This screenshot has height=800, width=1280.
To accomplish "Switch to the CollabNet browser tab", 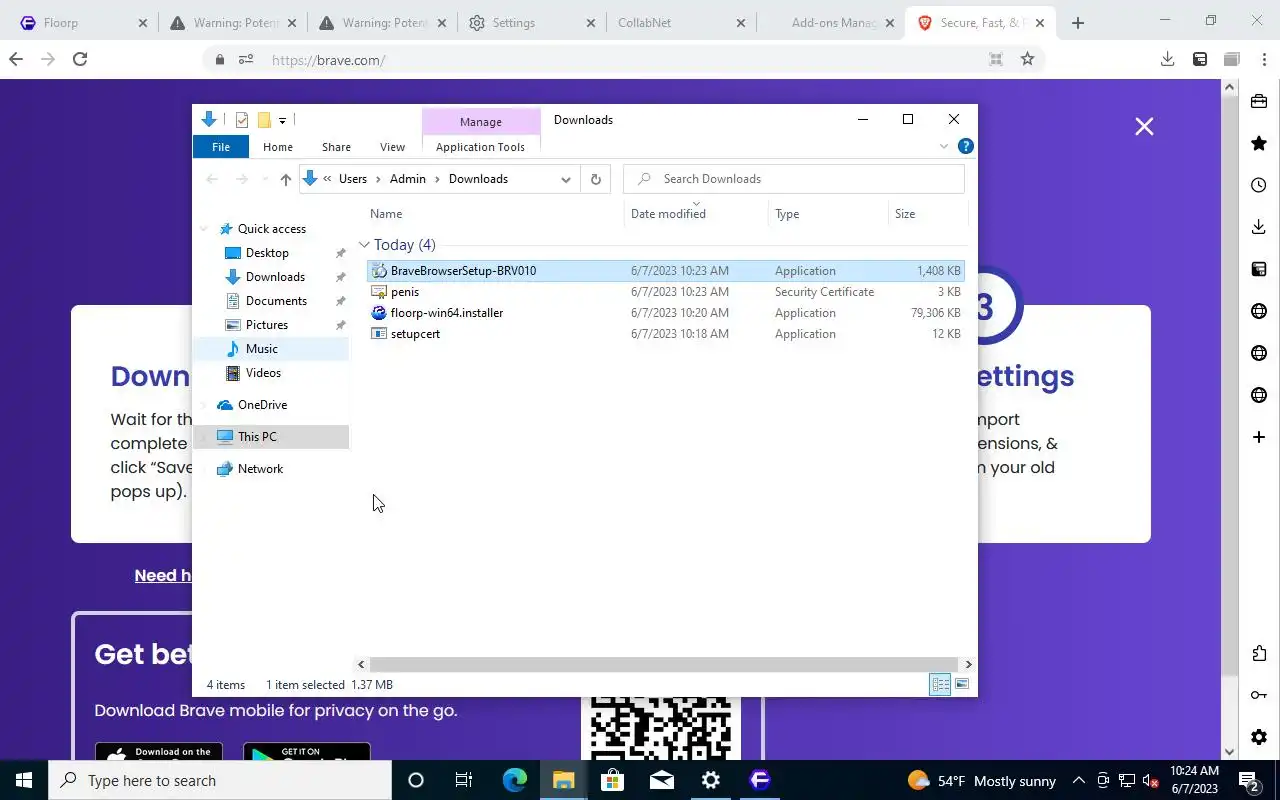I will click(x=680, y=23).
